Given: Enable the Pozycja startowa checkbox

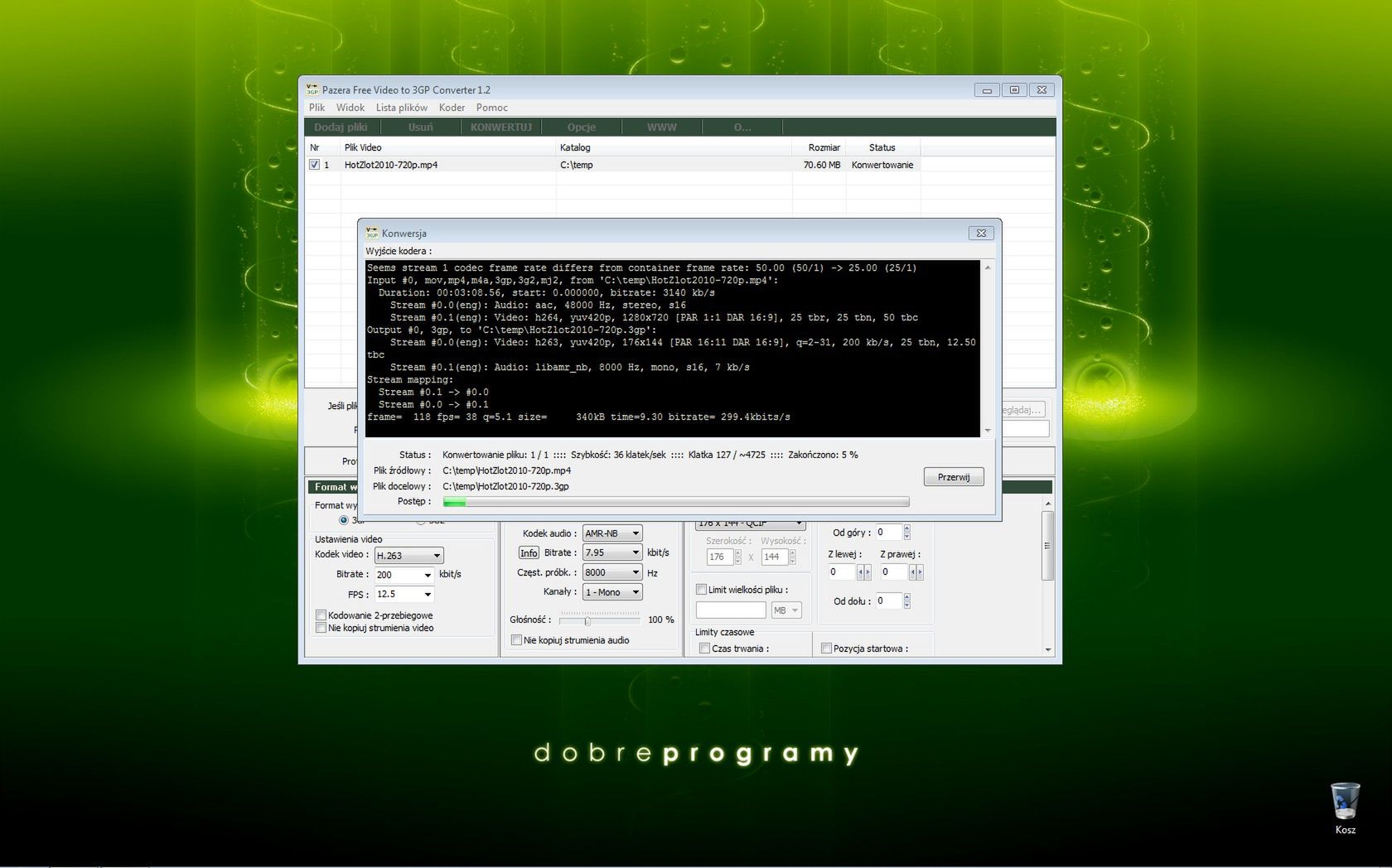Looking at the screenshot, I should pyautogui.click(x=827, y=649).
